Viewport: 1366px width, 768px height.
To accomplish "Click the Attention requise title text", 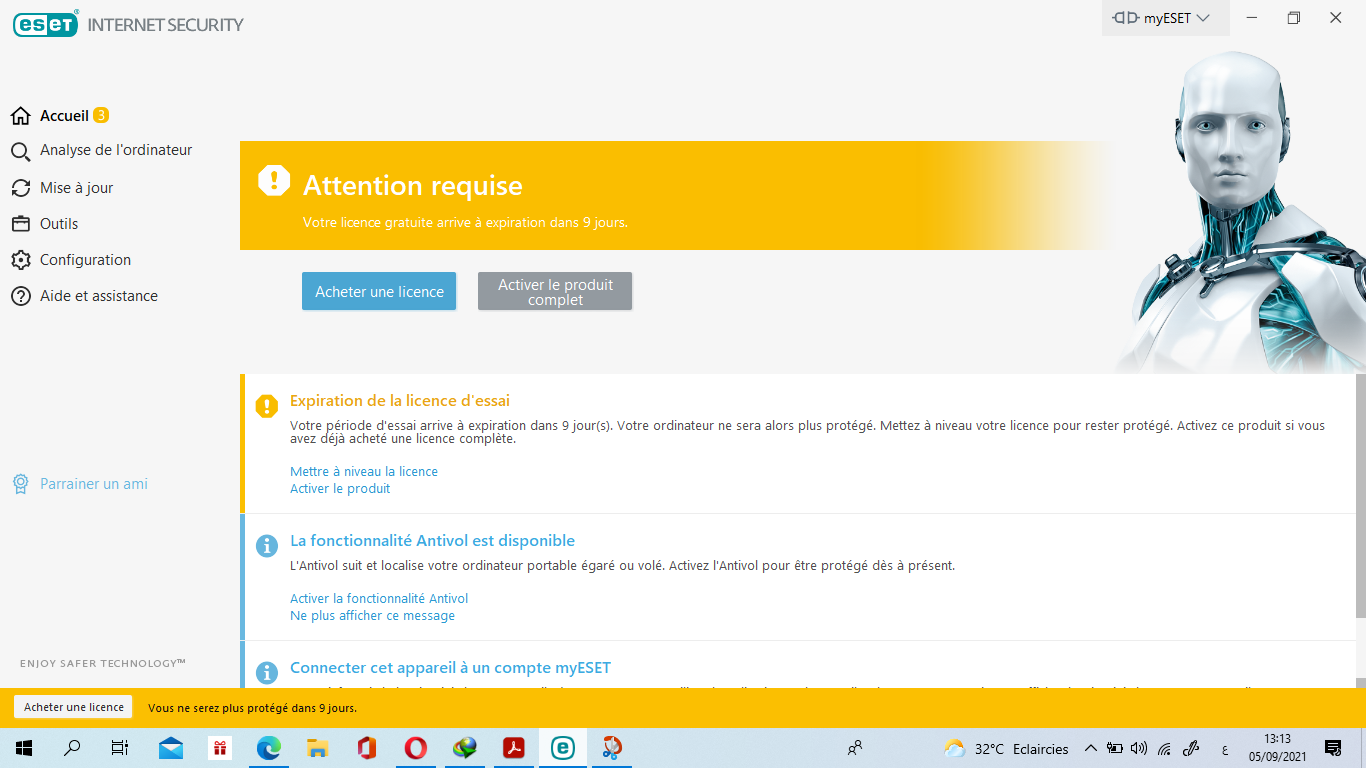I will pos(413,186).
